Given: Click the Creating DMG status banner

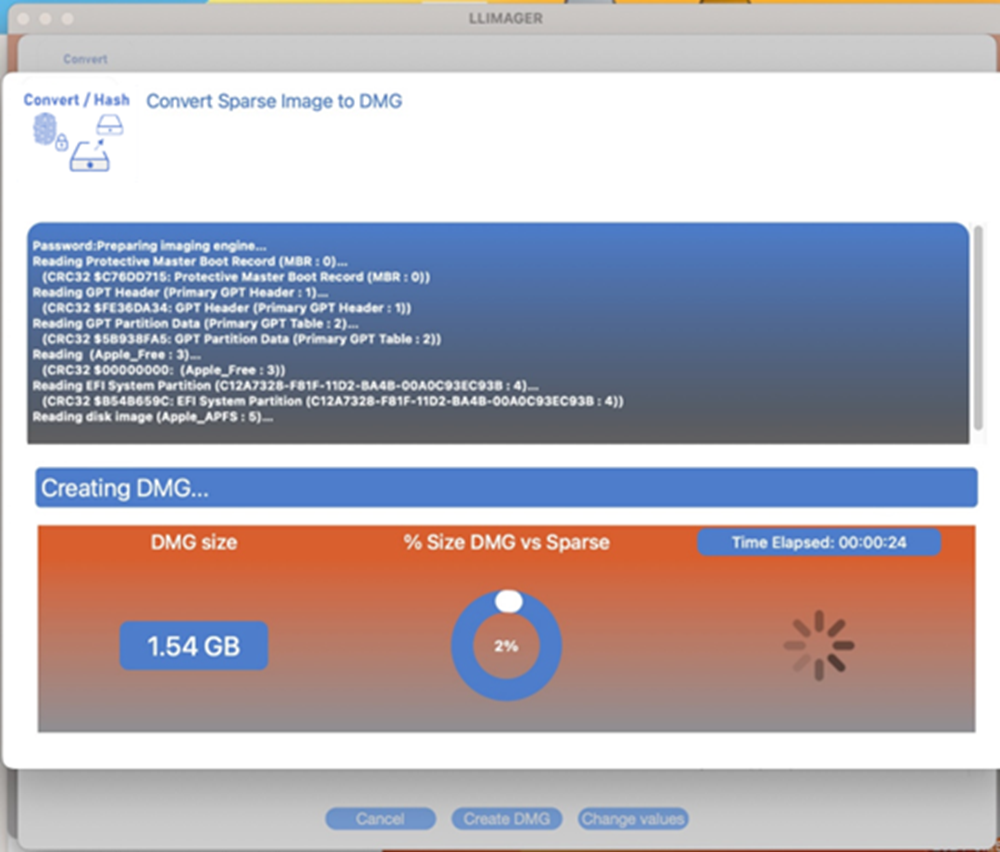Looking at the screenshot, I should pos(507,488).
